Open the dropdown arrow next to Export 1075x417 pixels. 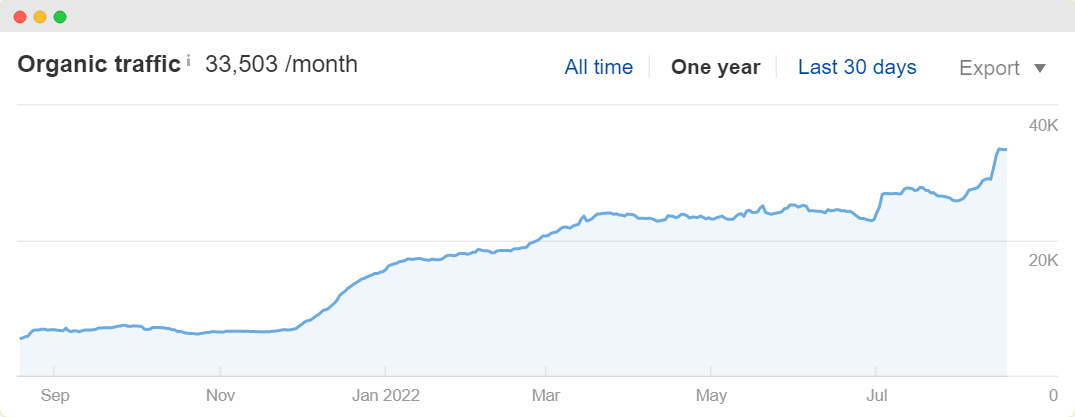click(x=1039, y=69)
